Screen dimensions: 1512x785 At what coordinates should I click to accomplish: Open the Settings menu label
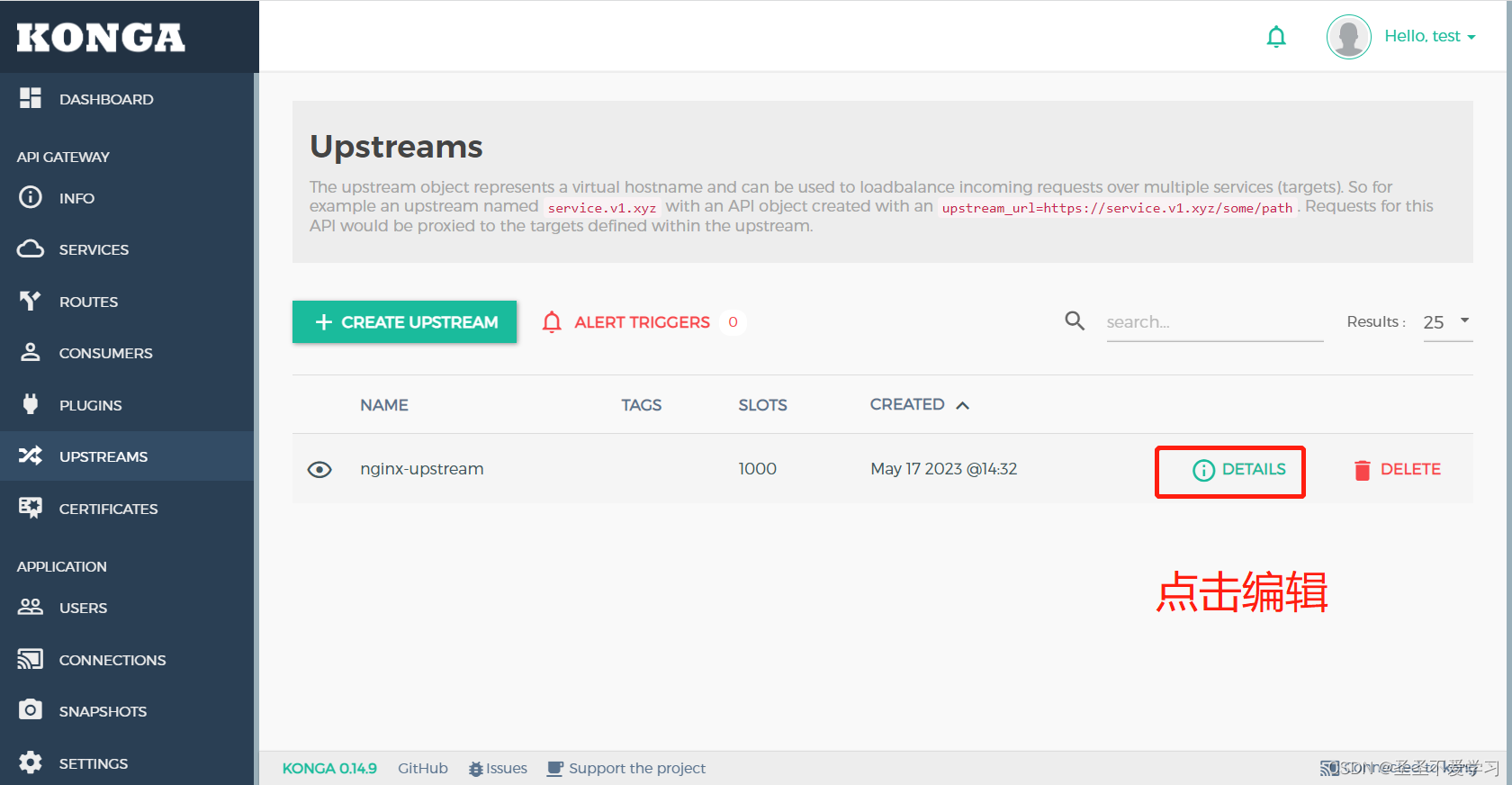(94, 763)
